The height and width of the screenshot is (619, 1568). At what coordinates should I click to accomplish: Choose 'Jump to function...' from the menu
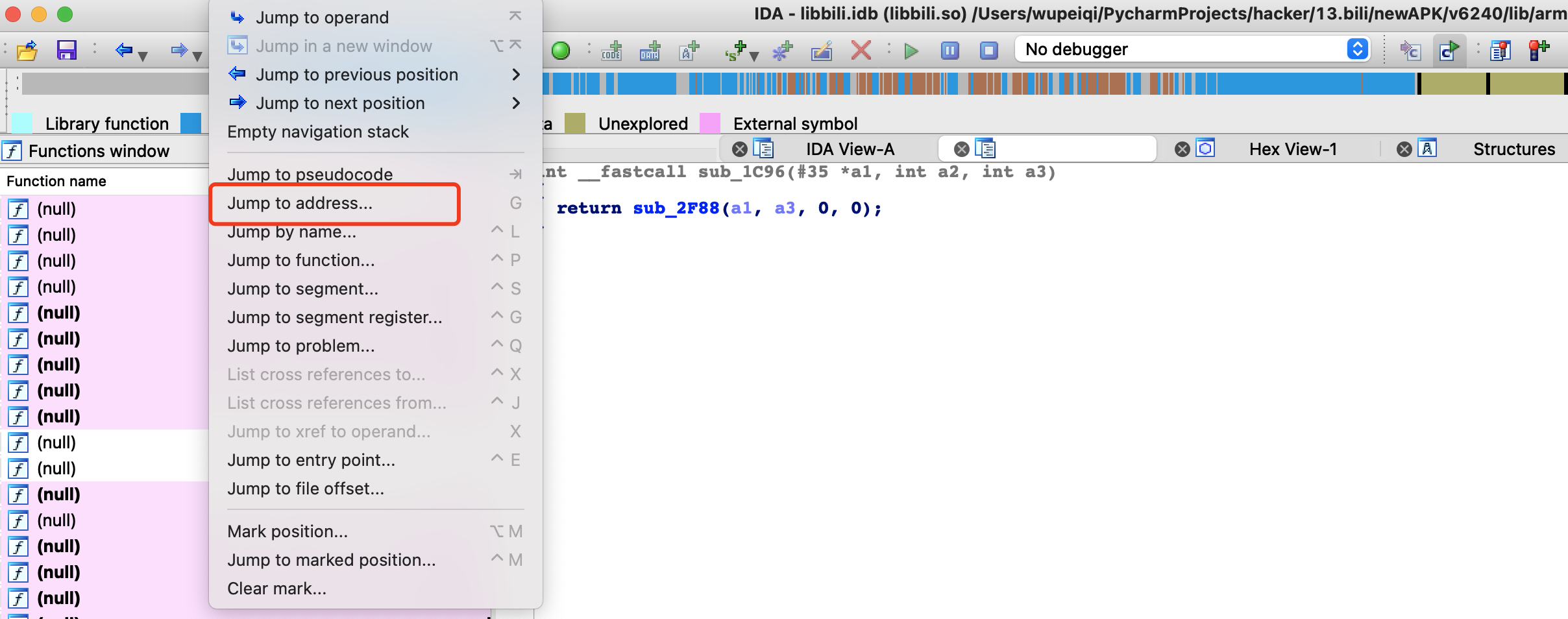375,260
